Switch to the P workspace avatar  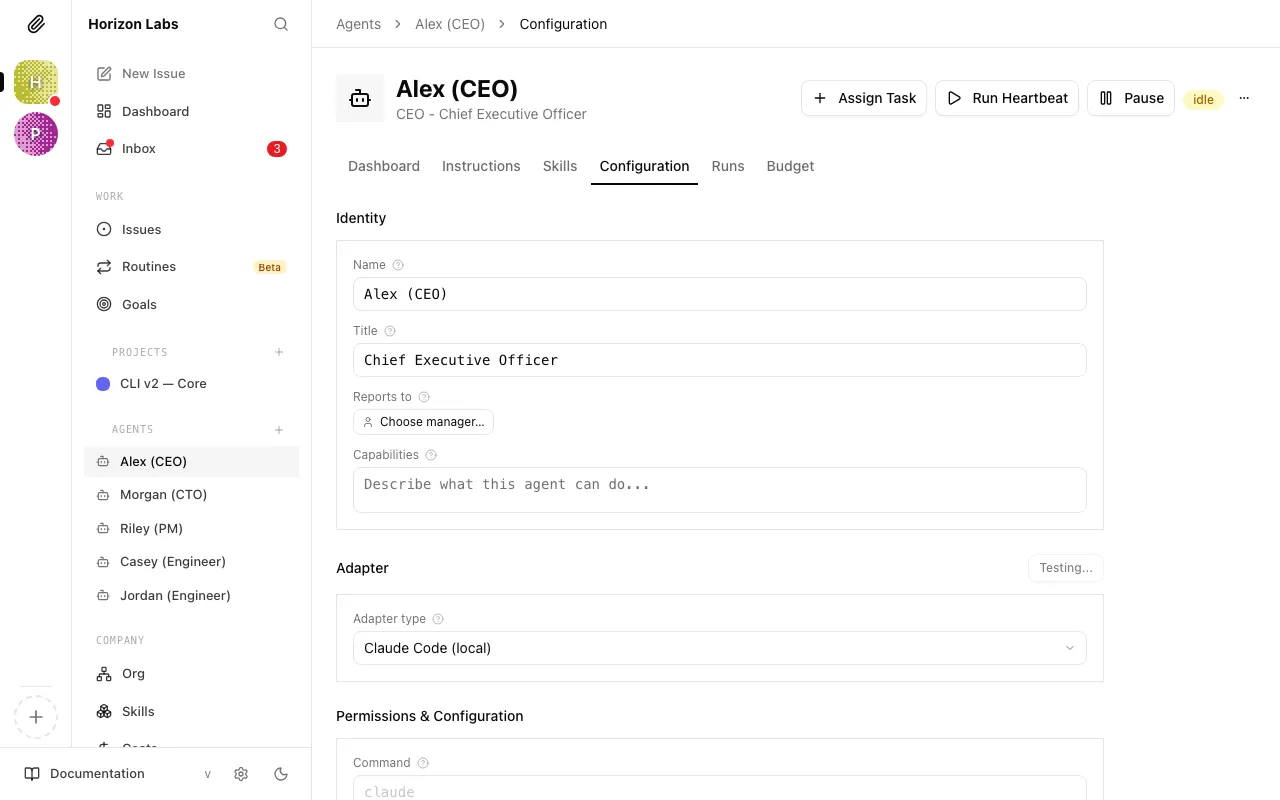coord(36,134)
